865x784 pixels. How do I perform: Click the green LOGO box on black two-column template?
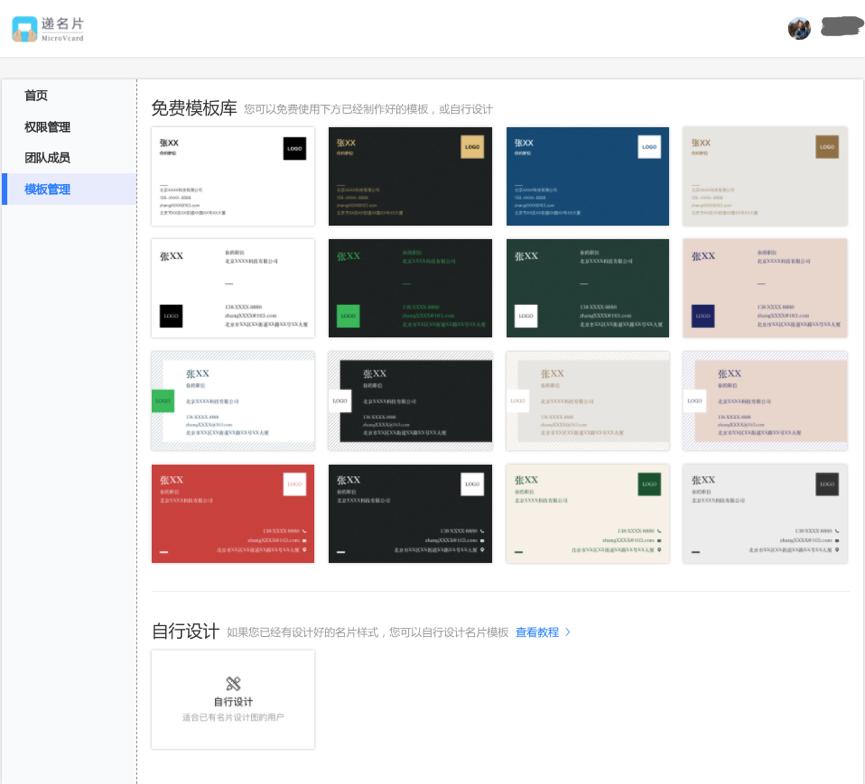coord(348,316)
